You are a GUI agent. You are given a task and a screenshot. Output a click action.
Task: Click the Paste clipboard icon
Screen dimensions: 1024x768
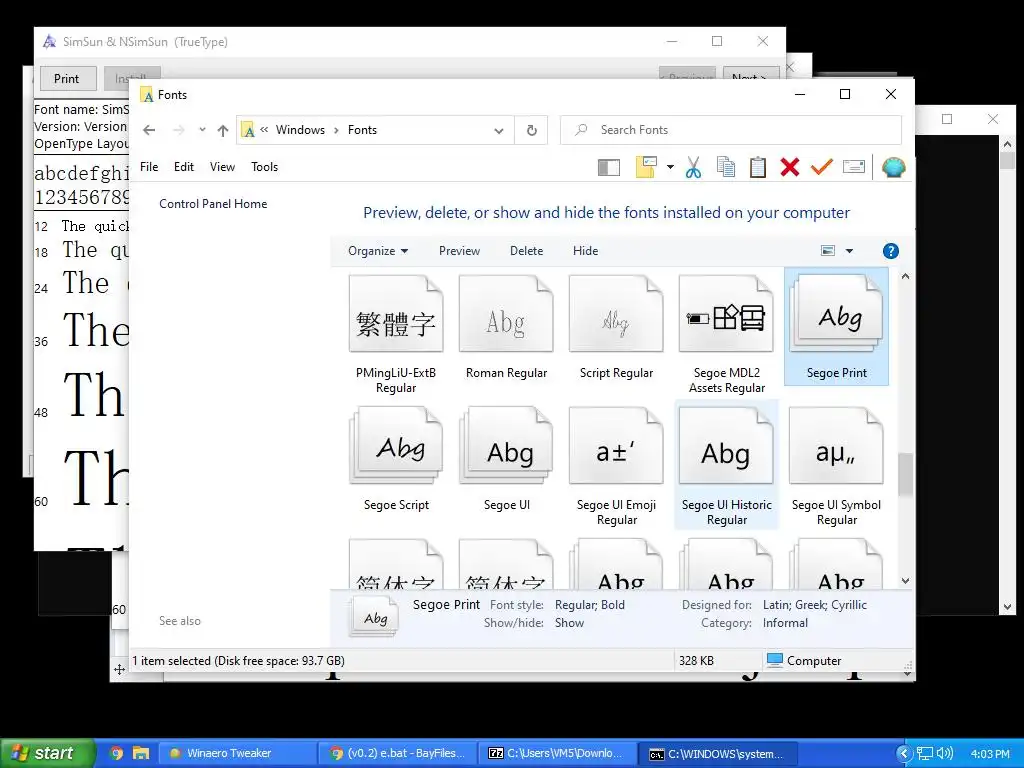(758, 167)
